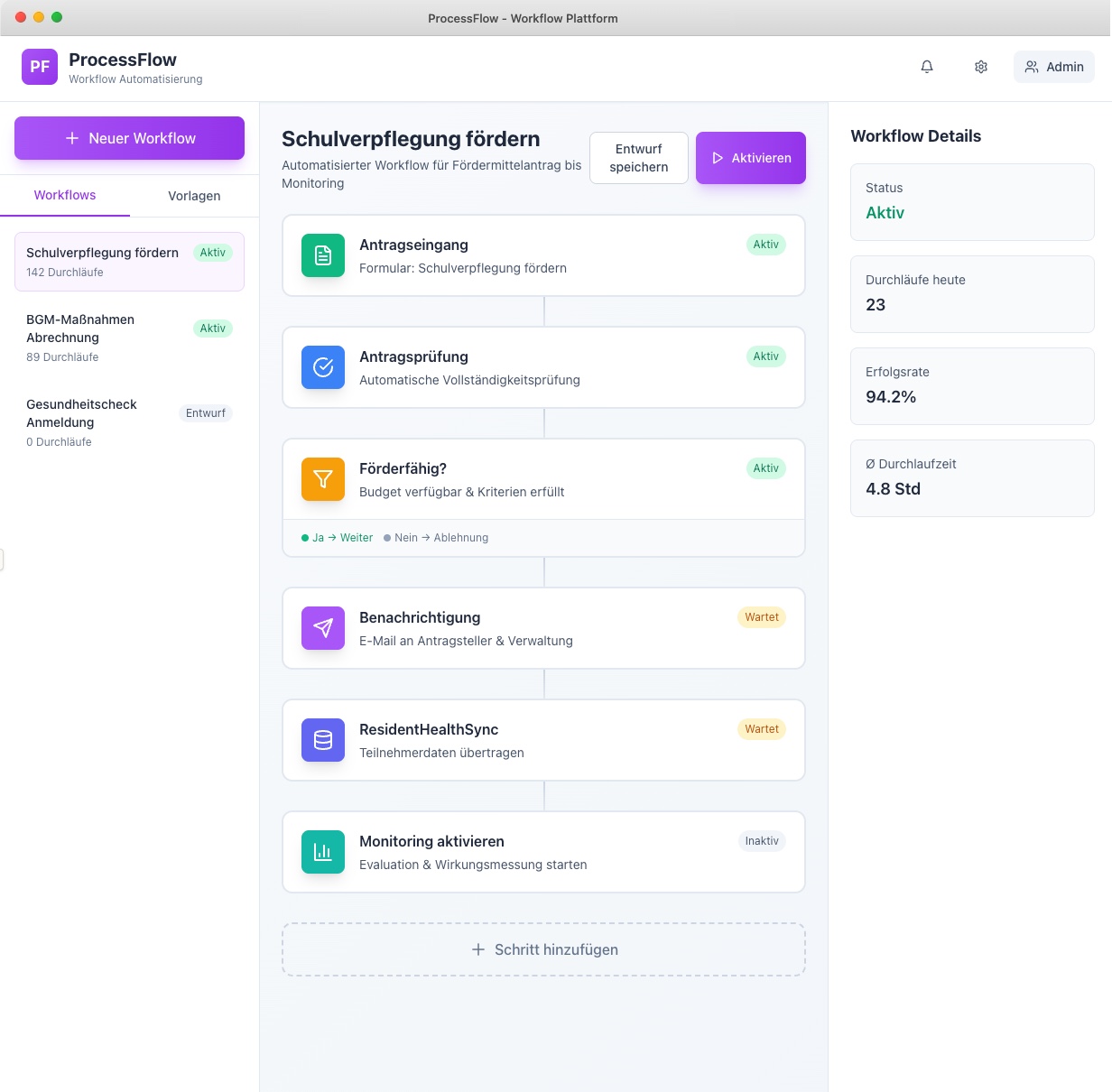Open the Workflows tab
Image resolution: width=1112 pixels, height=1092 pixels.
(64, 195)
